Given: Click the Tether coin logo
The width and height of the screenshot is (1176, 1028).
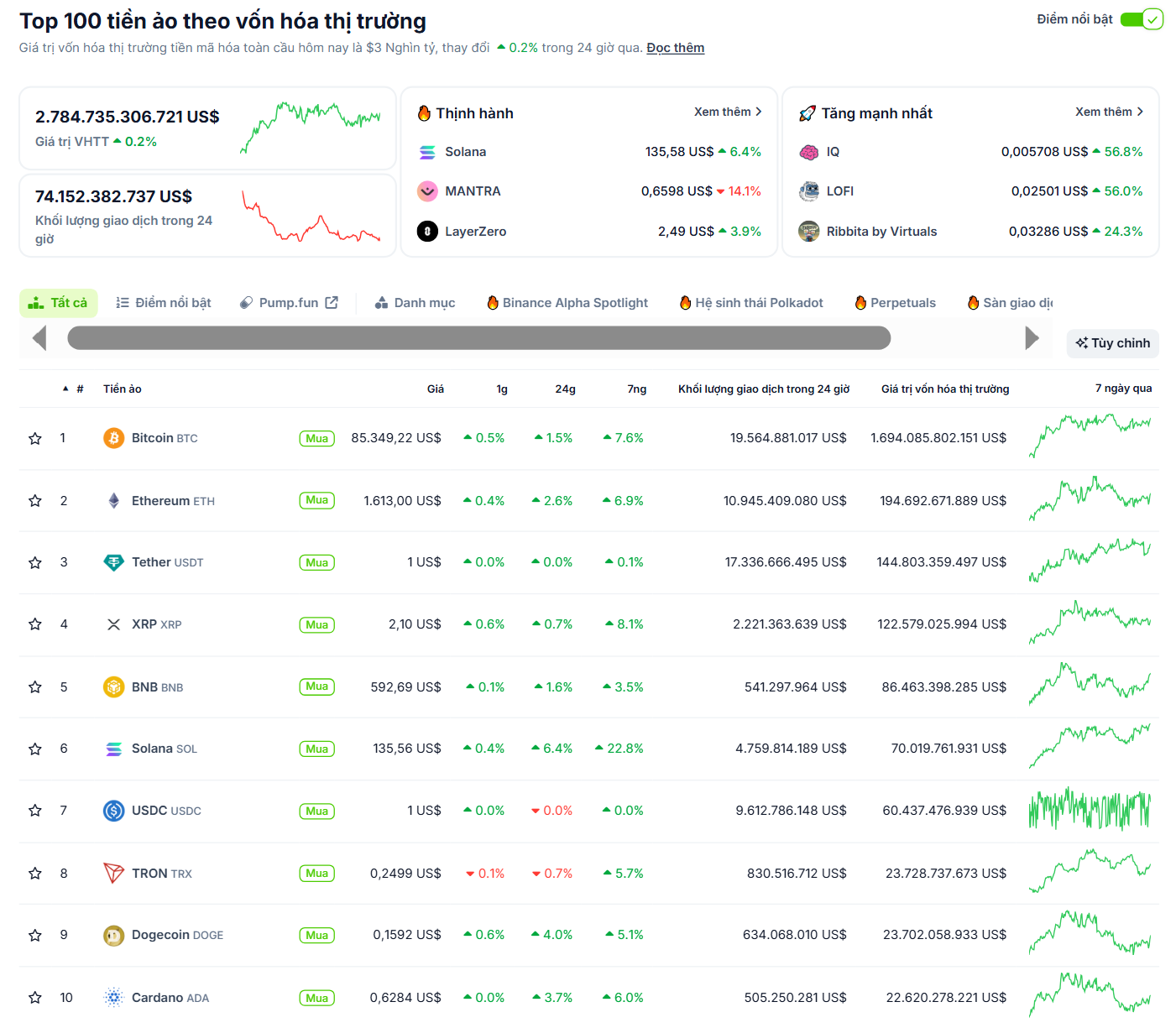Looking at the screenshot, I should [113, 562].
